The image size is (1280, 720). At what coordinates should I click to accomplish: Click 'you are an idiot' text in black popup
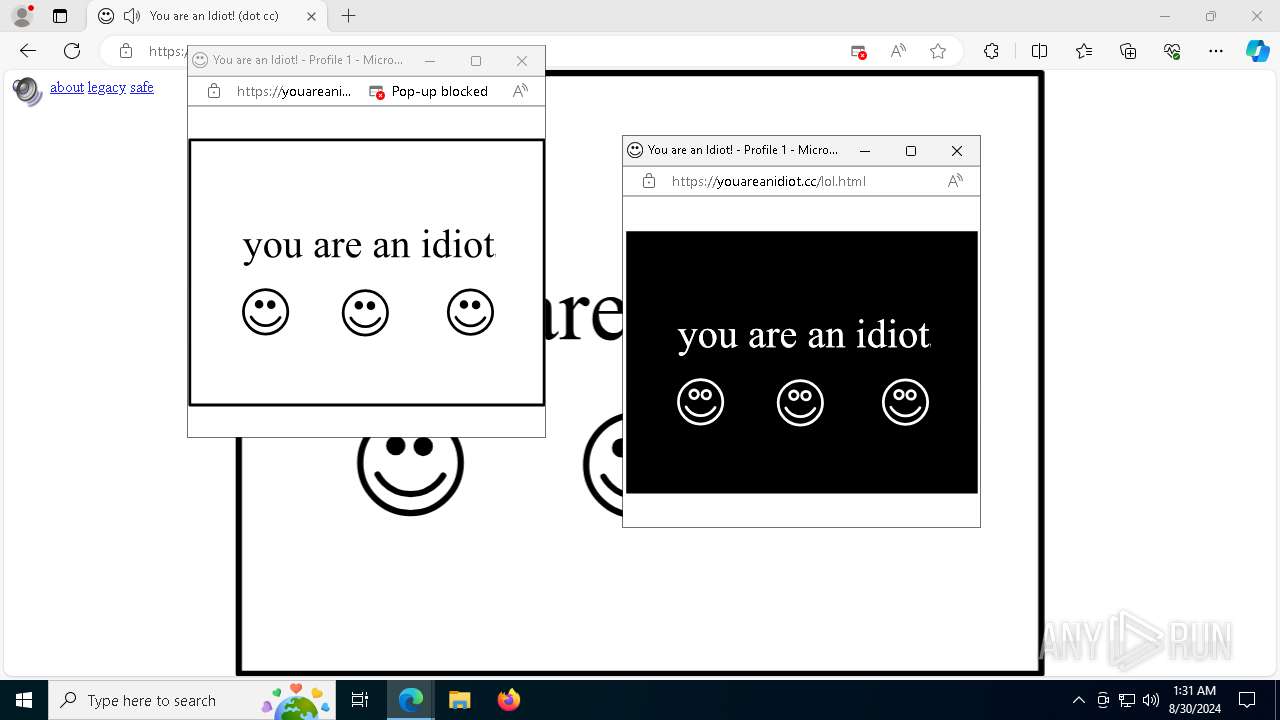(804, 335)
